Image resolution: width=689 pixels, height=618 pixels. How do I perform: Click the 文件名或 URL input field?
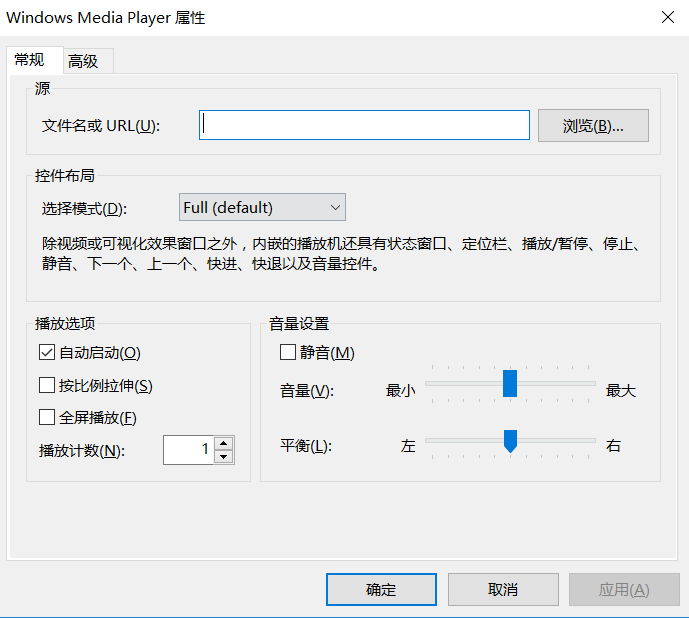pos(364,125)
